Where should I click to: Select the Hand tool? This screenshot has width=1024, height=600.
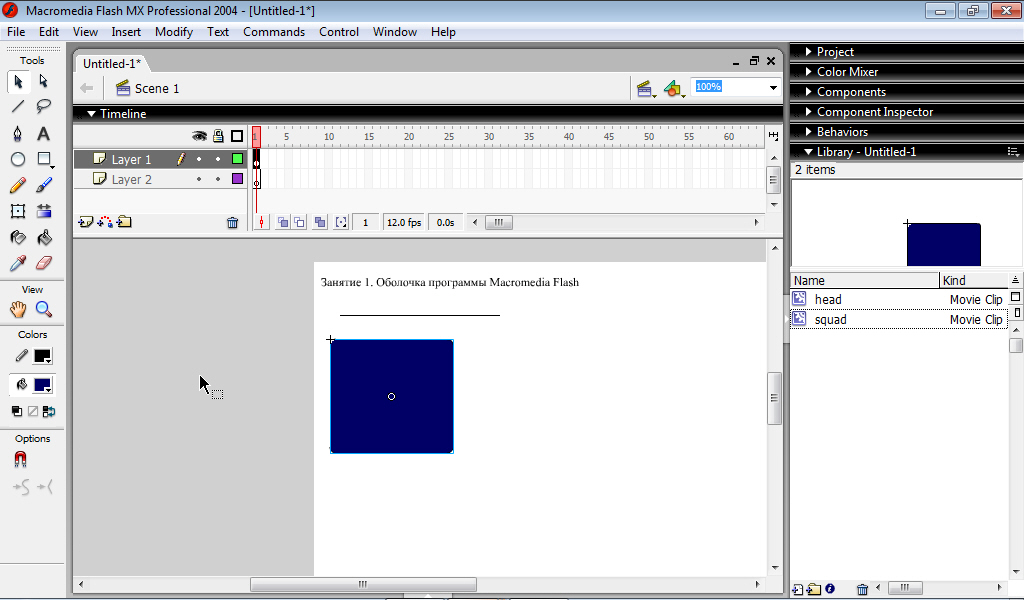[18, 309]
